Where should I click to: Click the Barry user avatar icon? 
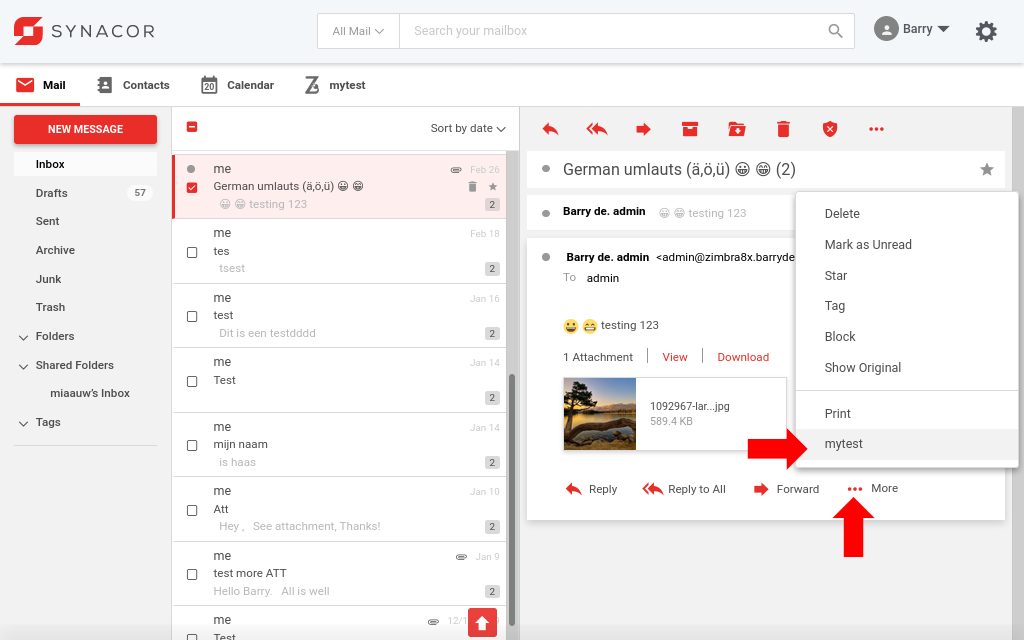[886, 29]
